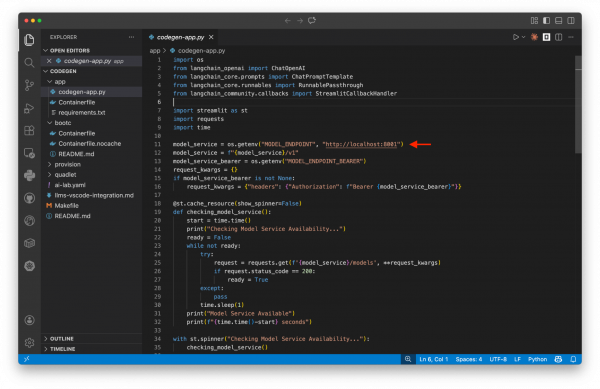The width and height of the screenshot is (600, 389).
Task: Open Containerfile under app folder
Action: pos(77,102)
